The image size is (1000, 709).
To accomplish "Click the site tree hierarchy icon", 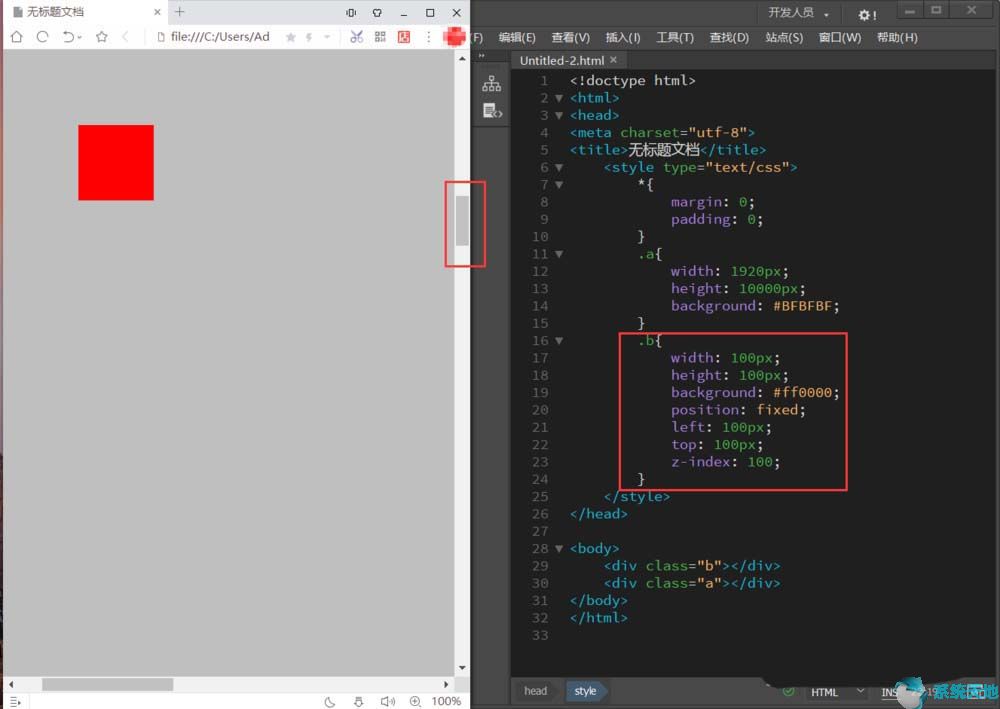I will (x=492, y=84).
